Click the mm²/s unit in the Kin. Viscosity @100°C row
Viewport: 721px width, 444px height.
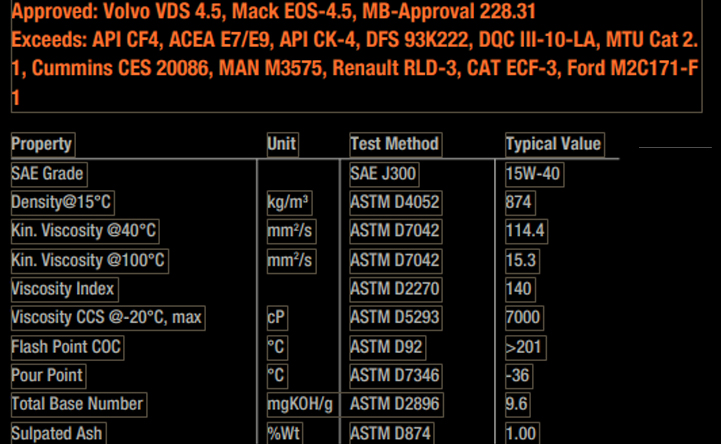point(291,261)
